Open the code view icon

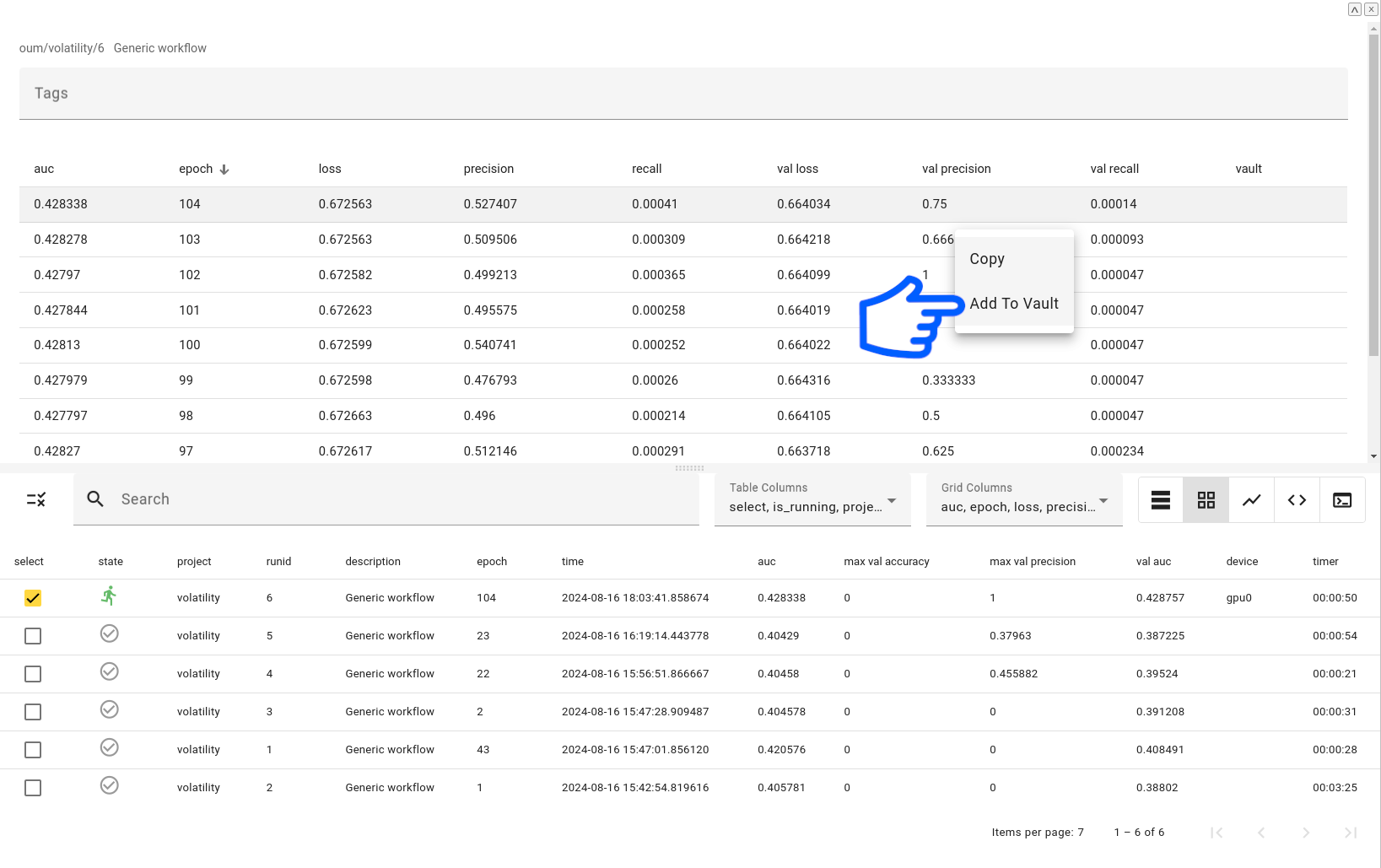coord(1297,500)
